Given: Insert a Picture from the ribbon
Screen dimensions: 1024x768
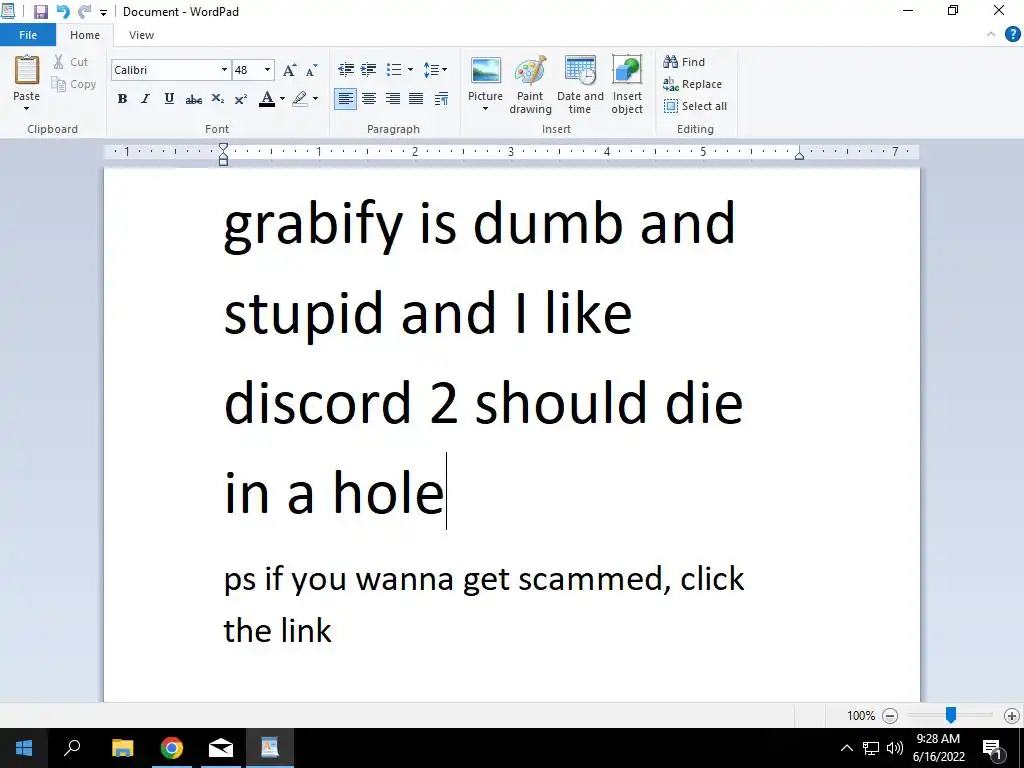Looking at the screenshot, I should click(x=485, y=78).
